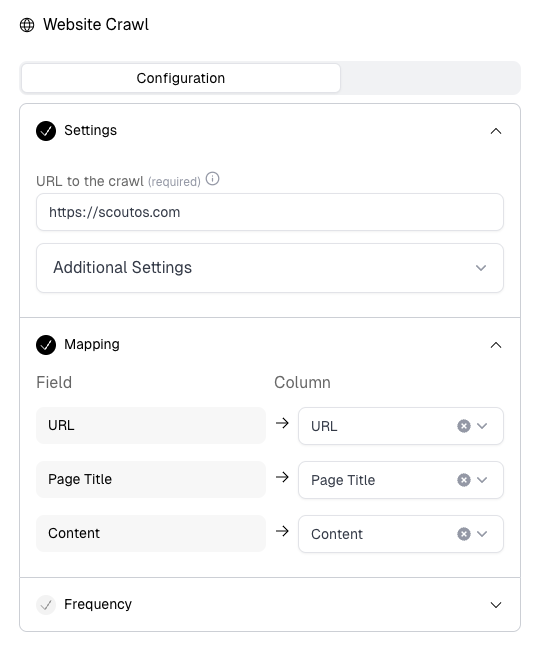Click the Frequency step checkmark badge

pos(46,605)
